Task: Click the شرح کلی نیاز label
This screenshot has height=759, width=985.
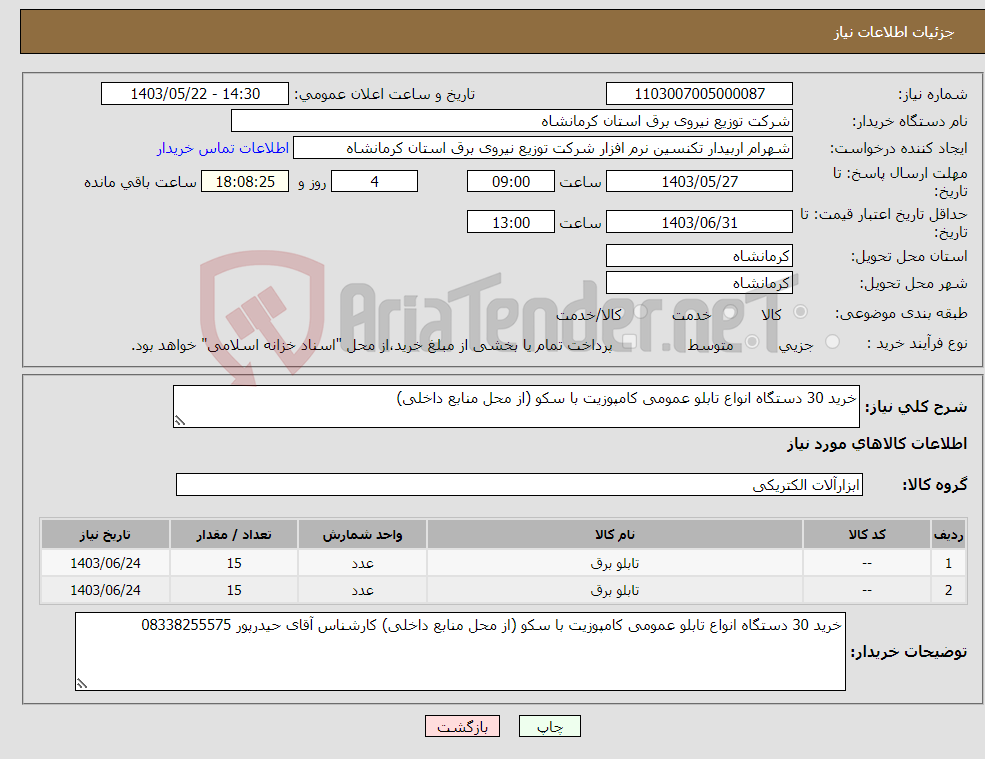Action: (916, 407)
